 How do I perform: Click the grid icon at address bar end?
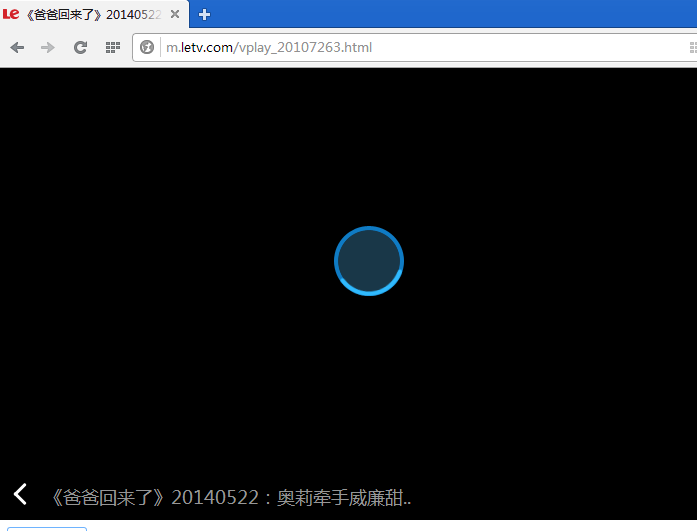[x=693, y=47]
